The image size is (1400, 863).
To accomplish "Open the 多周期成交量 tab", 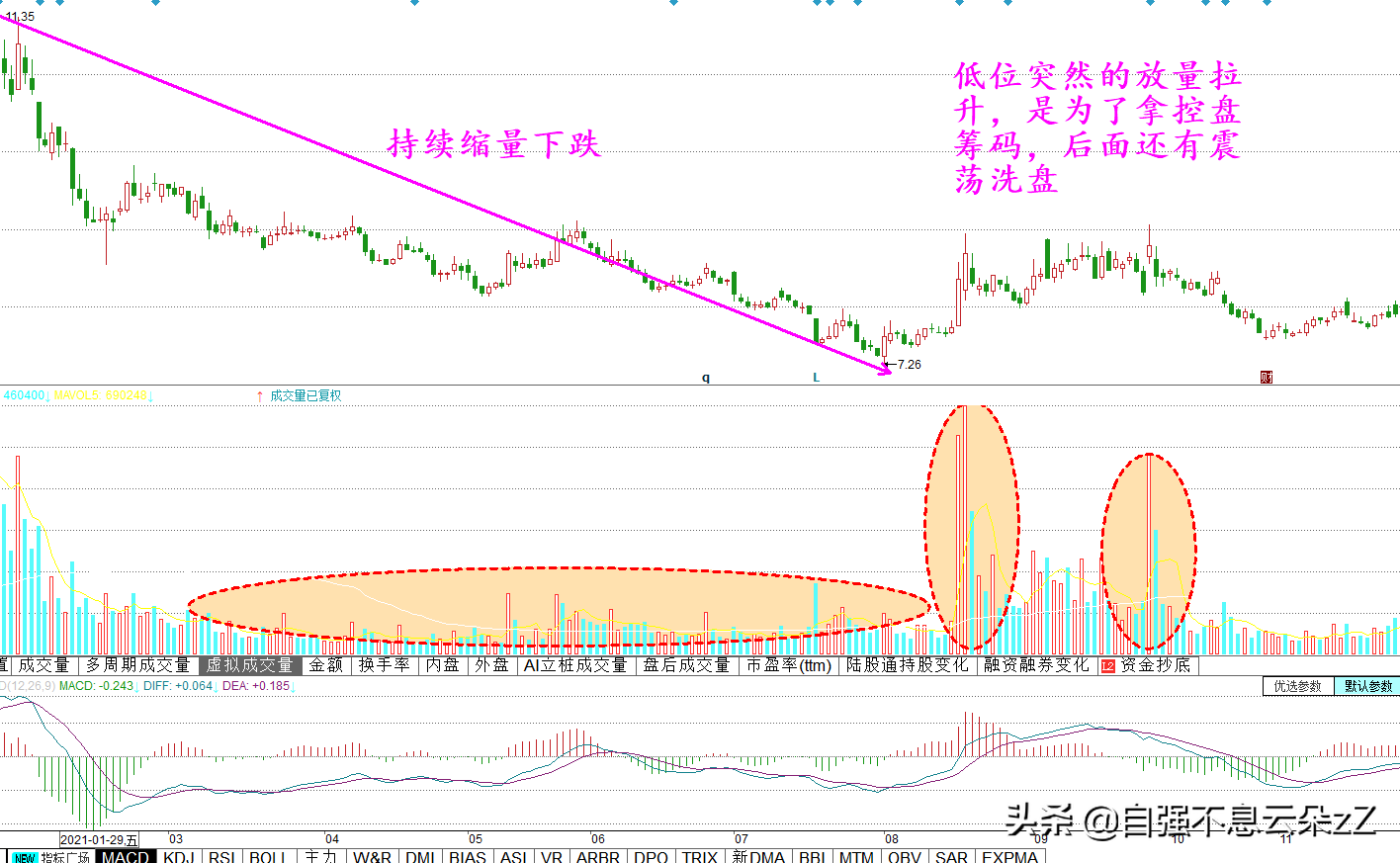I will click(x=137, y=665).
